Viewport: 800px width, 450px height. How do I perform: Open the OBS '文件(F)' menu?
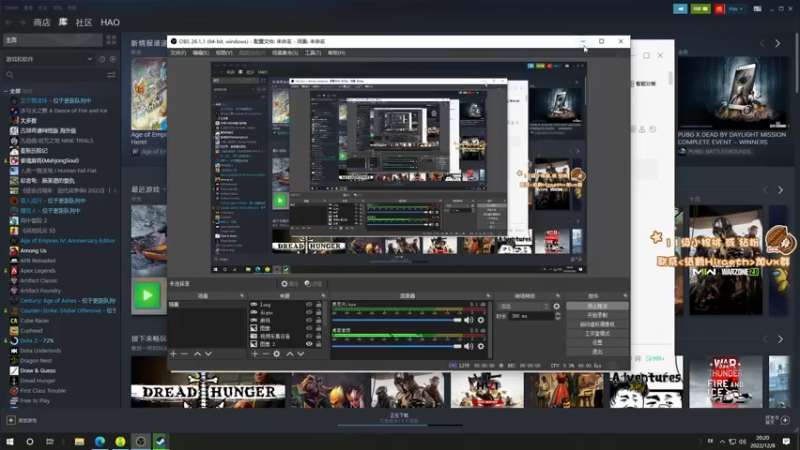[178, 53]
